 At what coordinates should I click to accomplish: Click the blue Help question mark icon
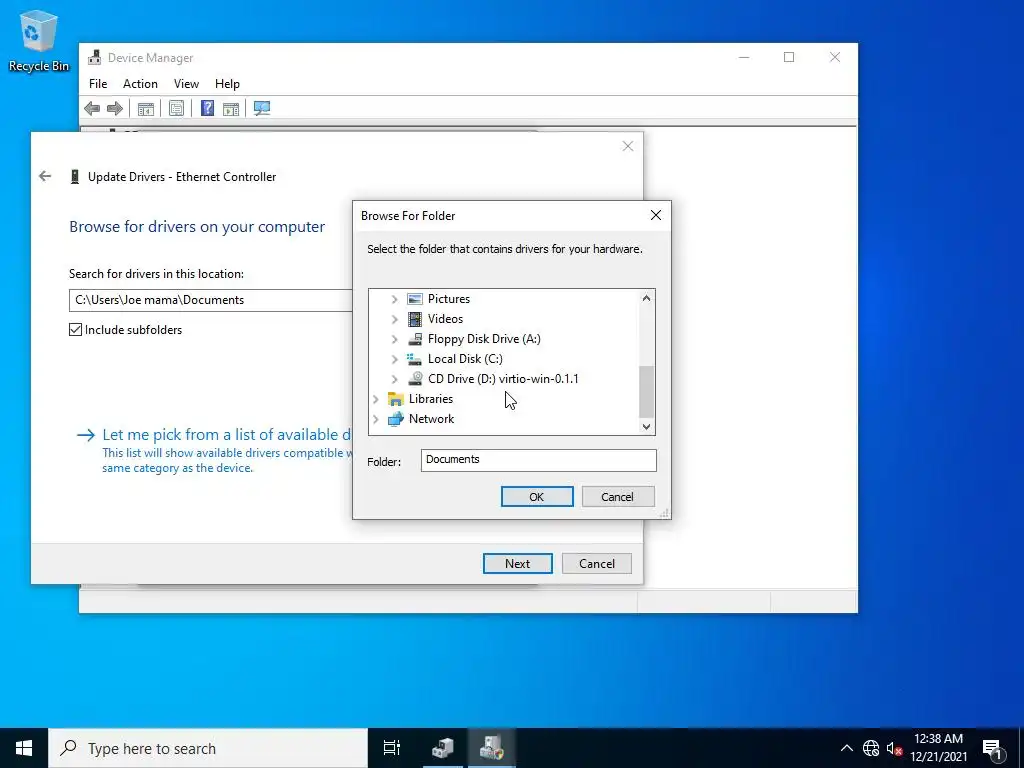click(x=207, y=108)
